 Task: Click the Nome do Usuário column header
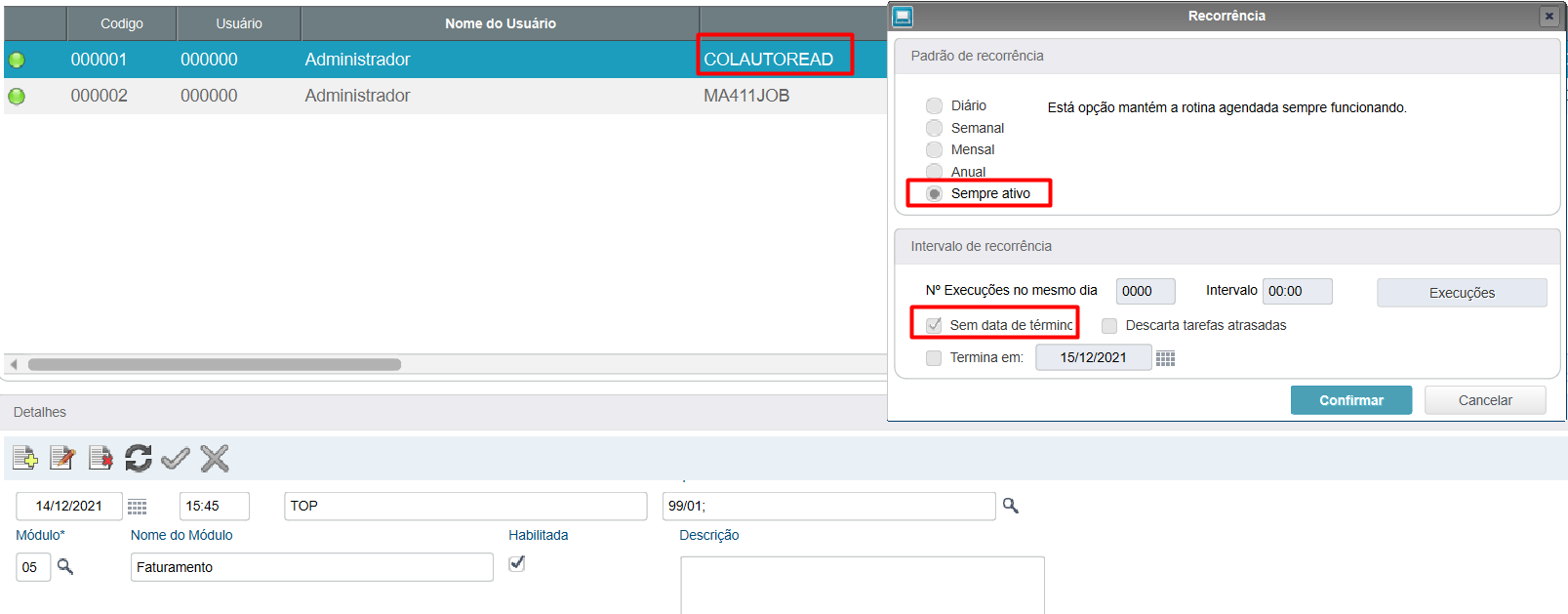[501, 23]
